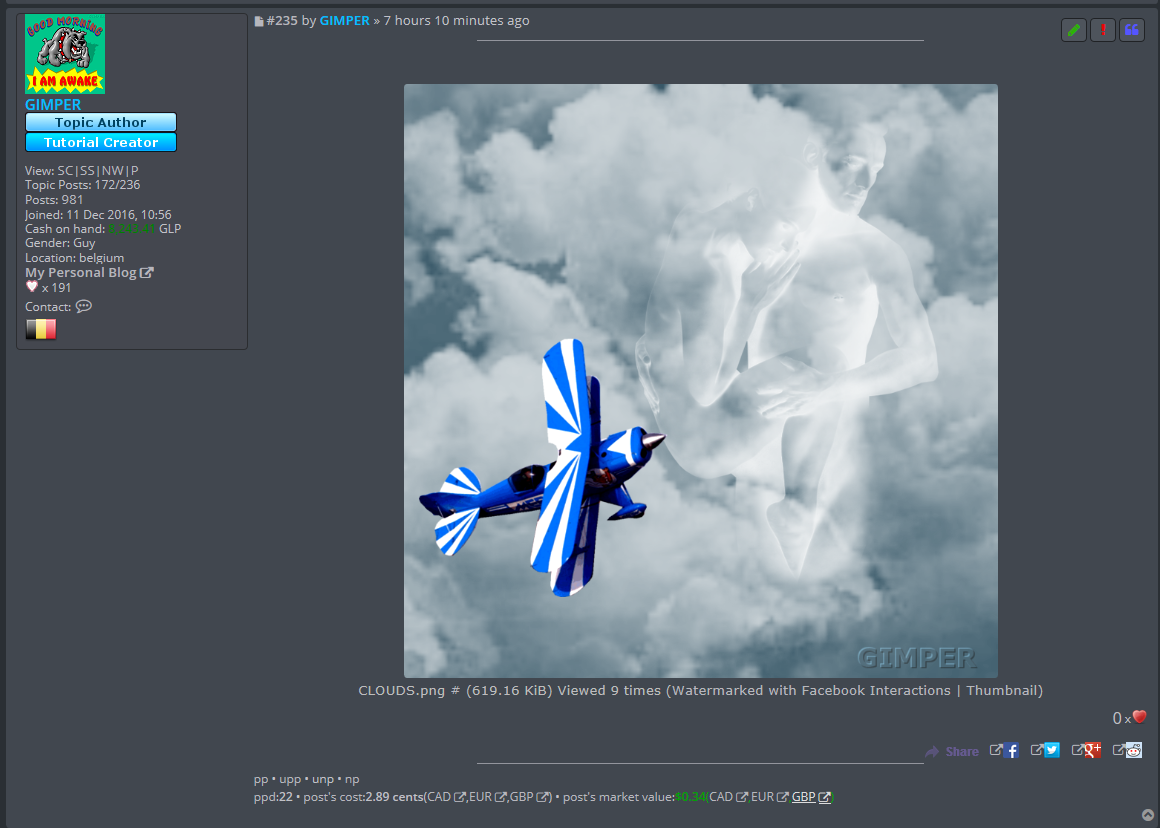Convert post's market value to CAD
Viewport: 1160px width, 828px height.
coord(728,797)
